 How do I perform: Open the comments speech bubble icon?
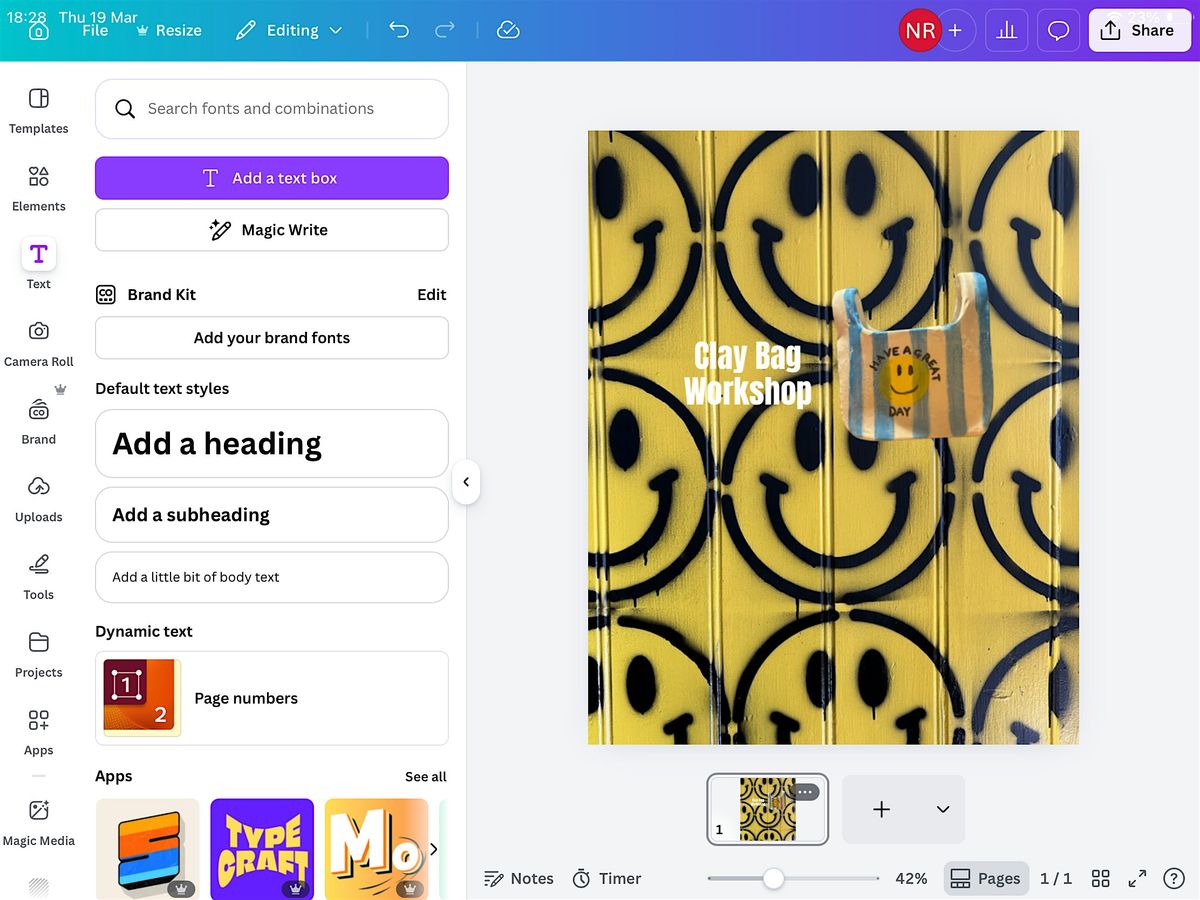[1058, 31]
